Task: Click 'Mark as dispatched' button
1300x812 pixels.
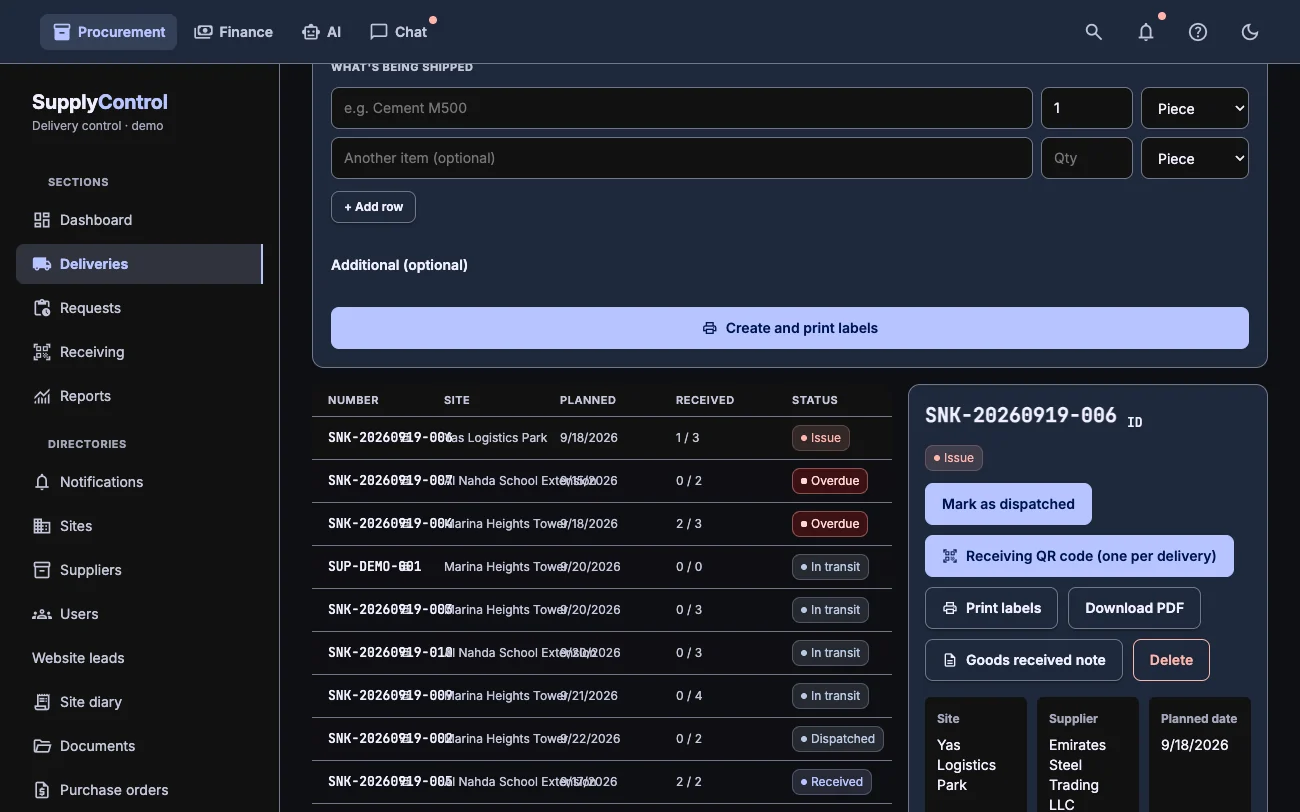Action: point(1008,504)
